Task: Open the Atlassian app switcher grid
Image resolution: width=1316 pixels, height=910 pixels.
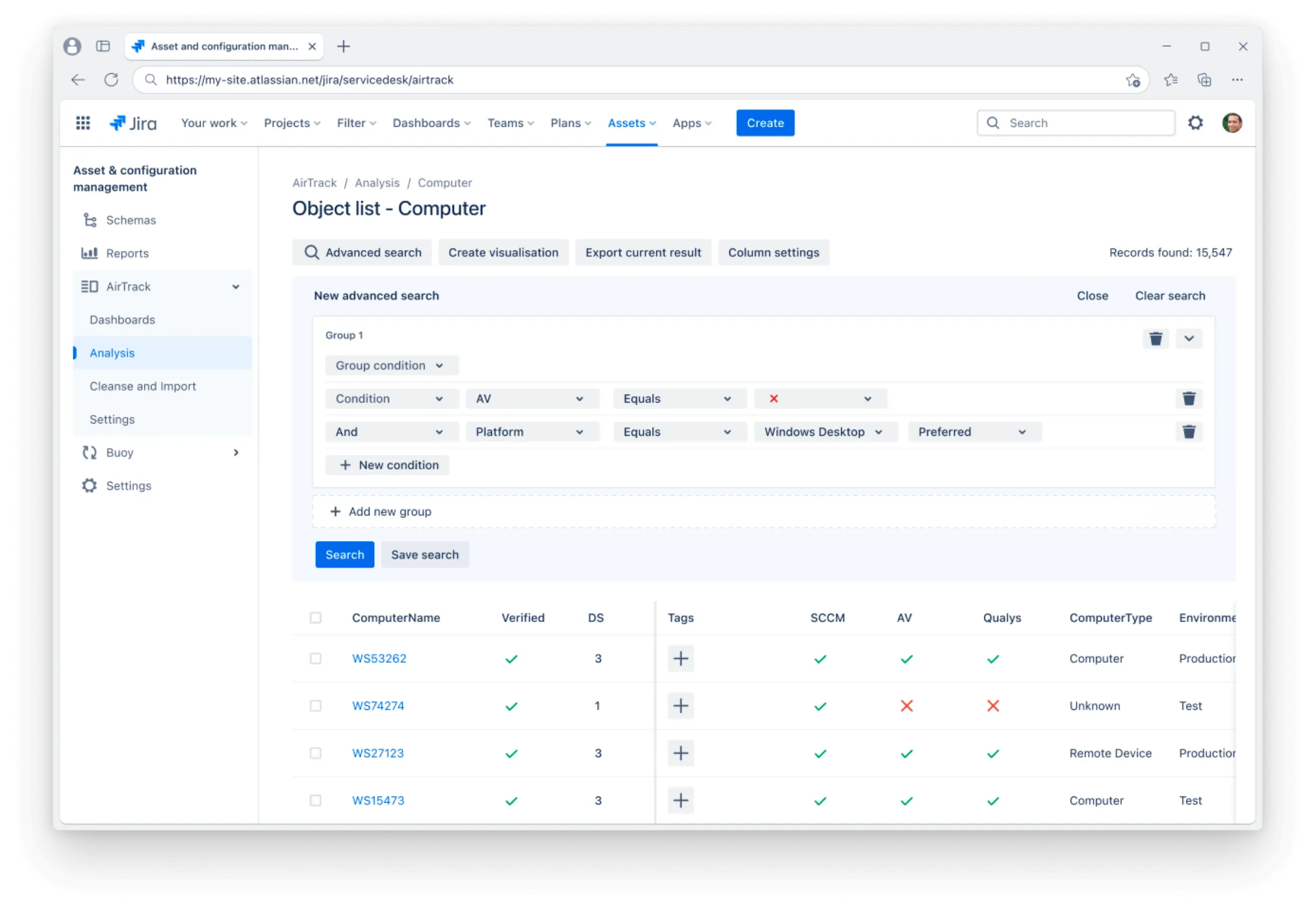Action: (83, 123)
